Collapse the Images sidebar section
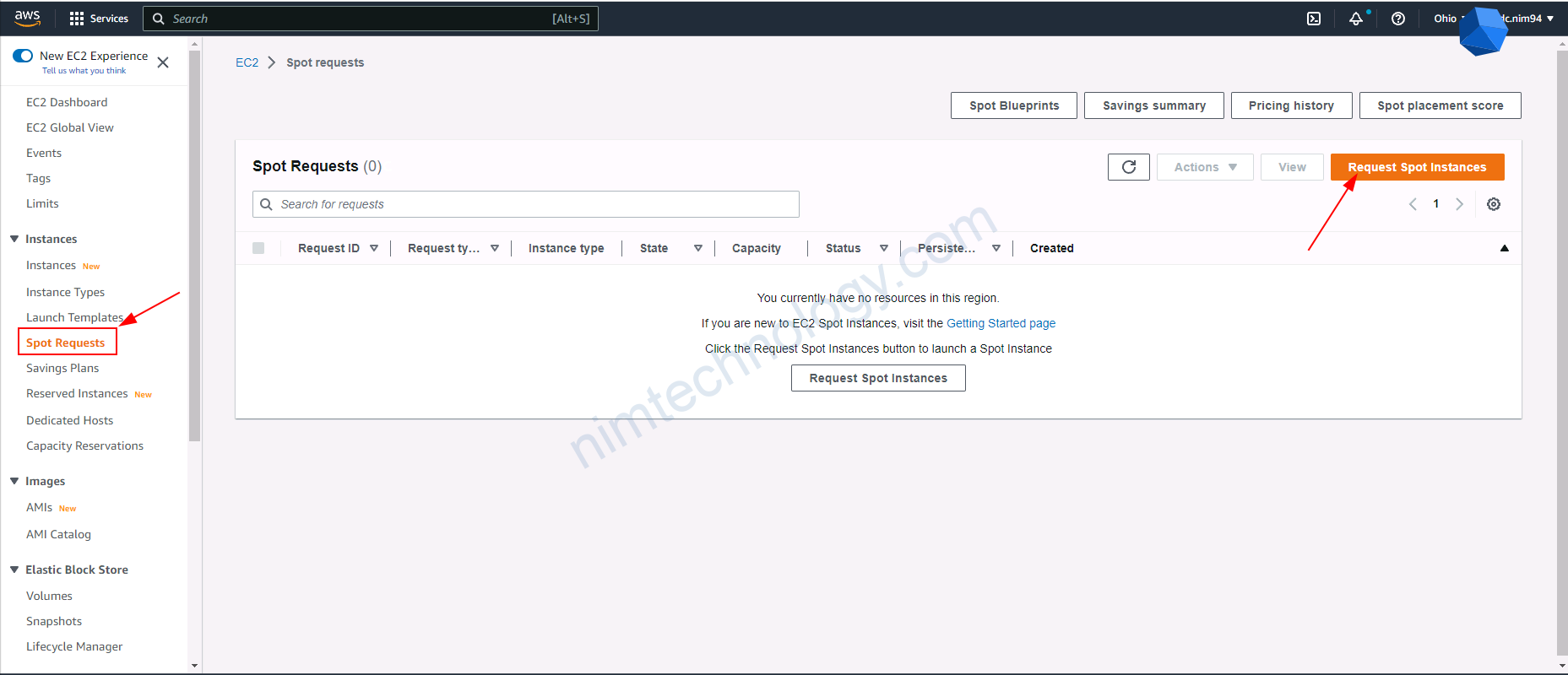This screenshot has height=675, width=1568. (x=14, y=481)
